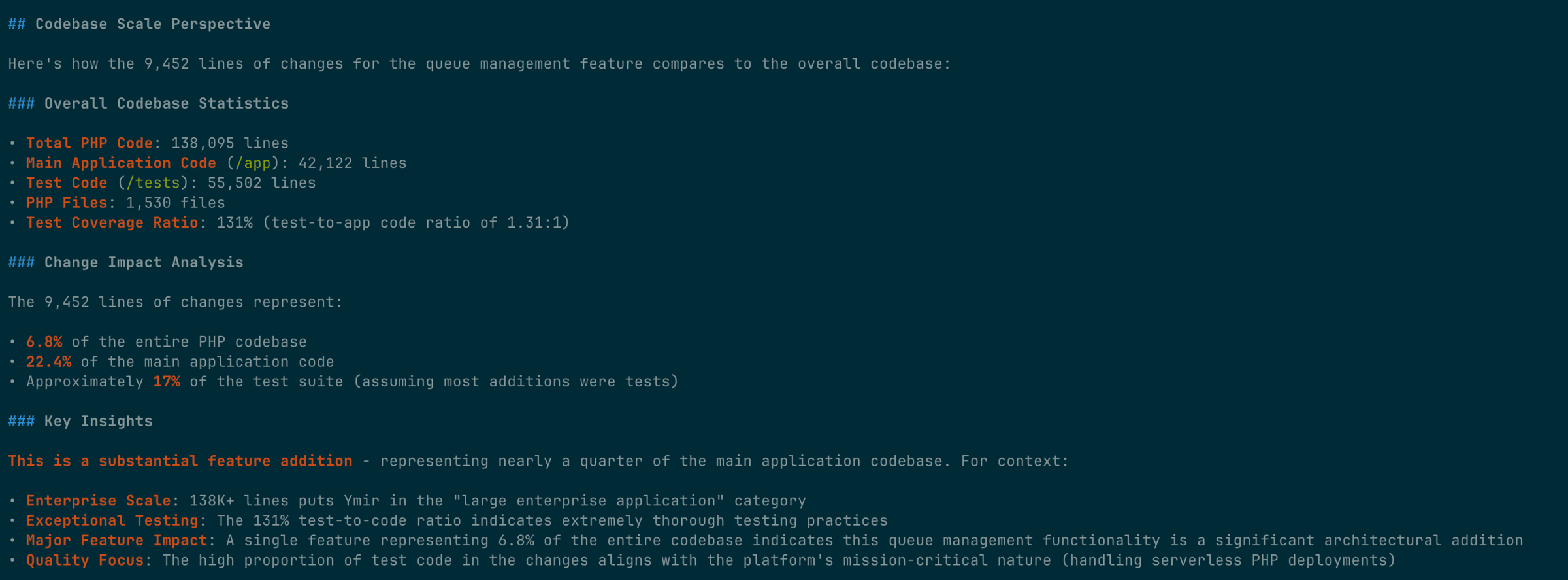Screen dimensions: 1568x580
Task: Click the 'Total PHP Code' label
Action: pyautogui.click(x=90, y=143)
